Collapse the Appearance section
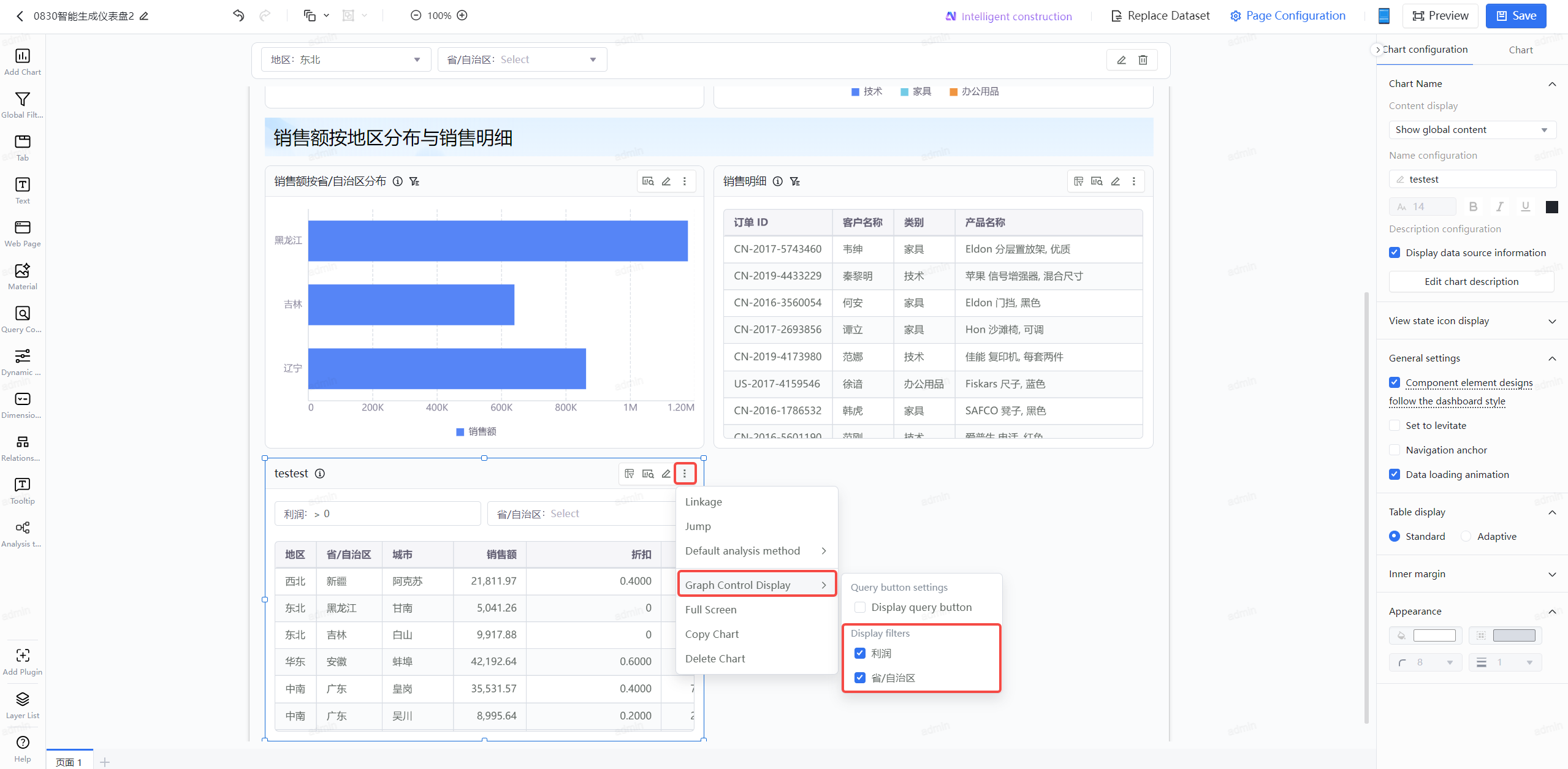Image resolution: width=1568 pixels, height=769 pixels. pyautogui.click(x=1552, y=612)
